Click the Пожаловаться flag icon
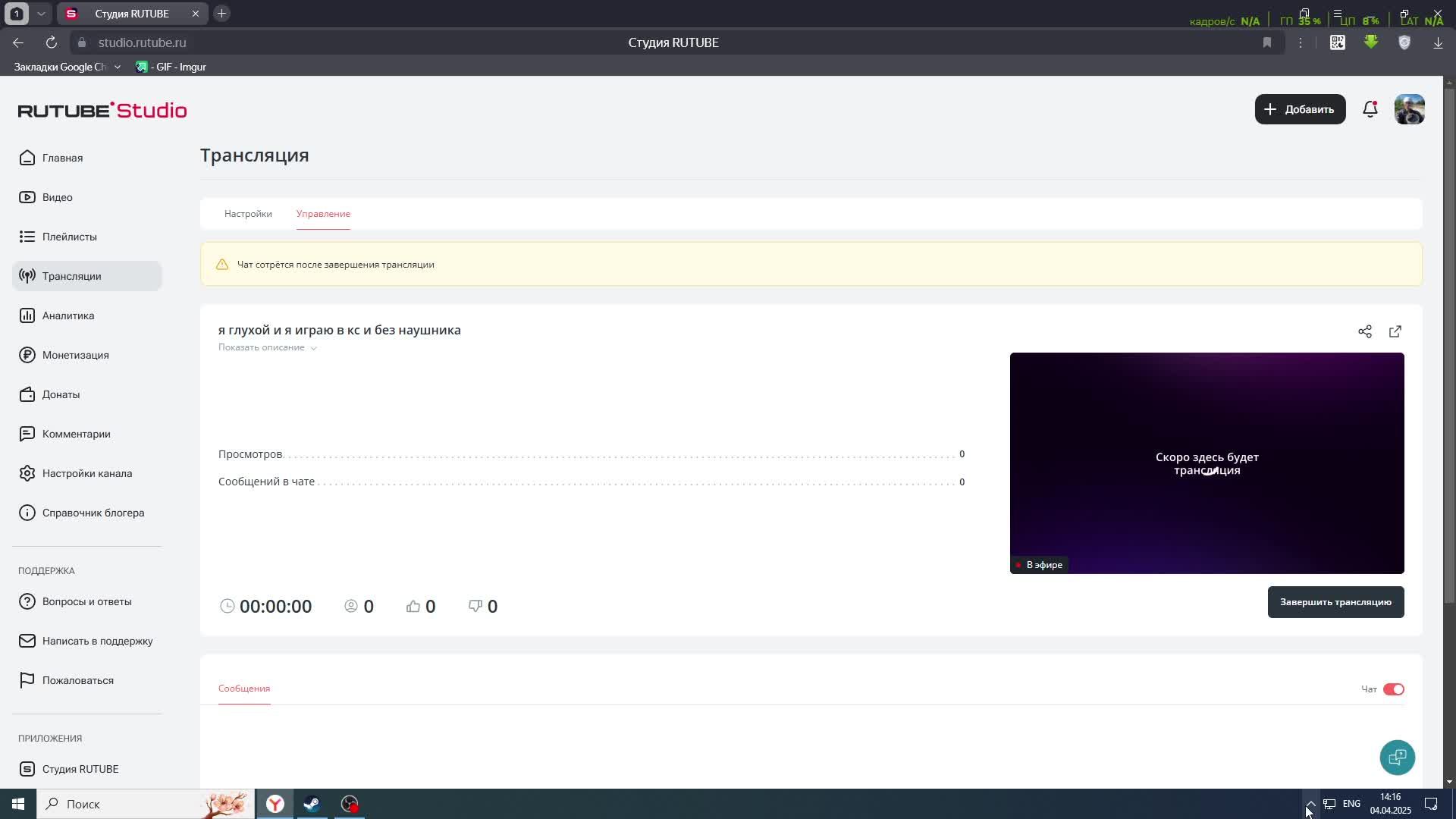Viewport: 1456px width, 819px height. 27,680
